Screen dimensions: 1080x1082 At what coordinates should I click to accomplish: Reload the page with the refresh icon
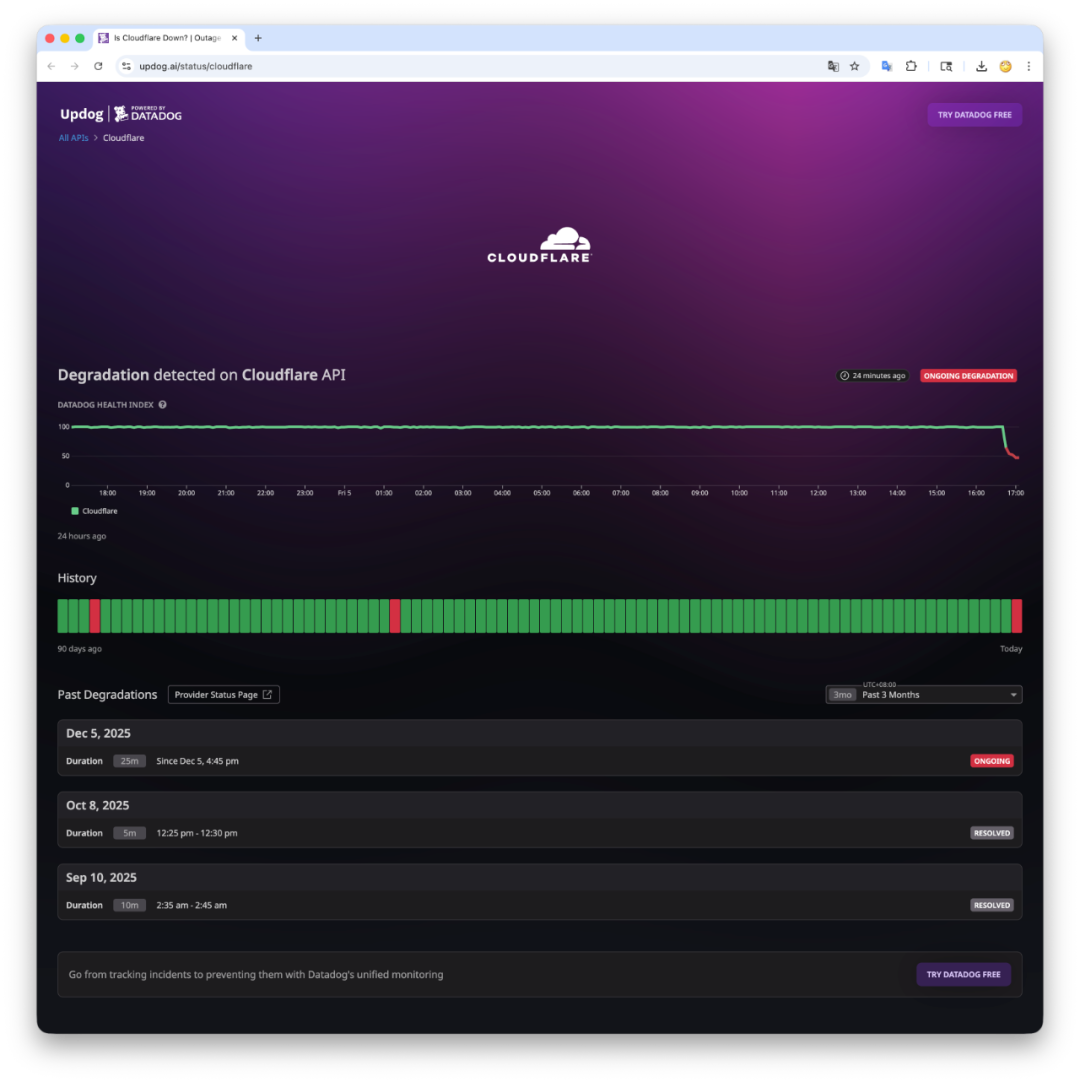tap(98, 66)
